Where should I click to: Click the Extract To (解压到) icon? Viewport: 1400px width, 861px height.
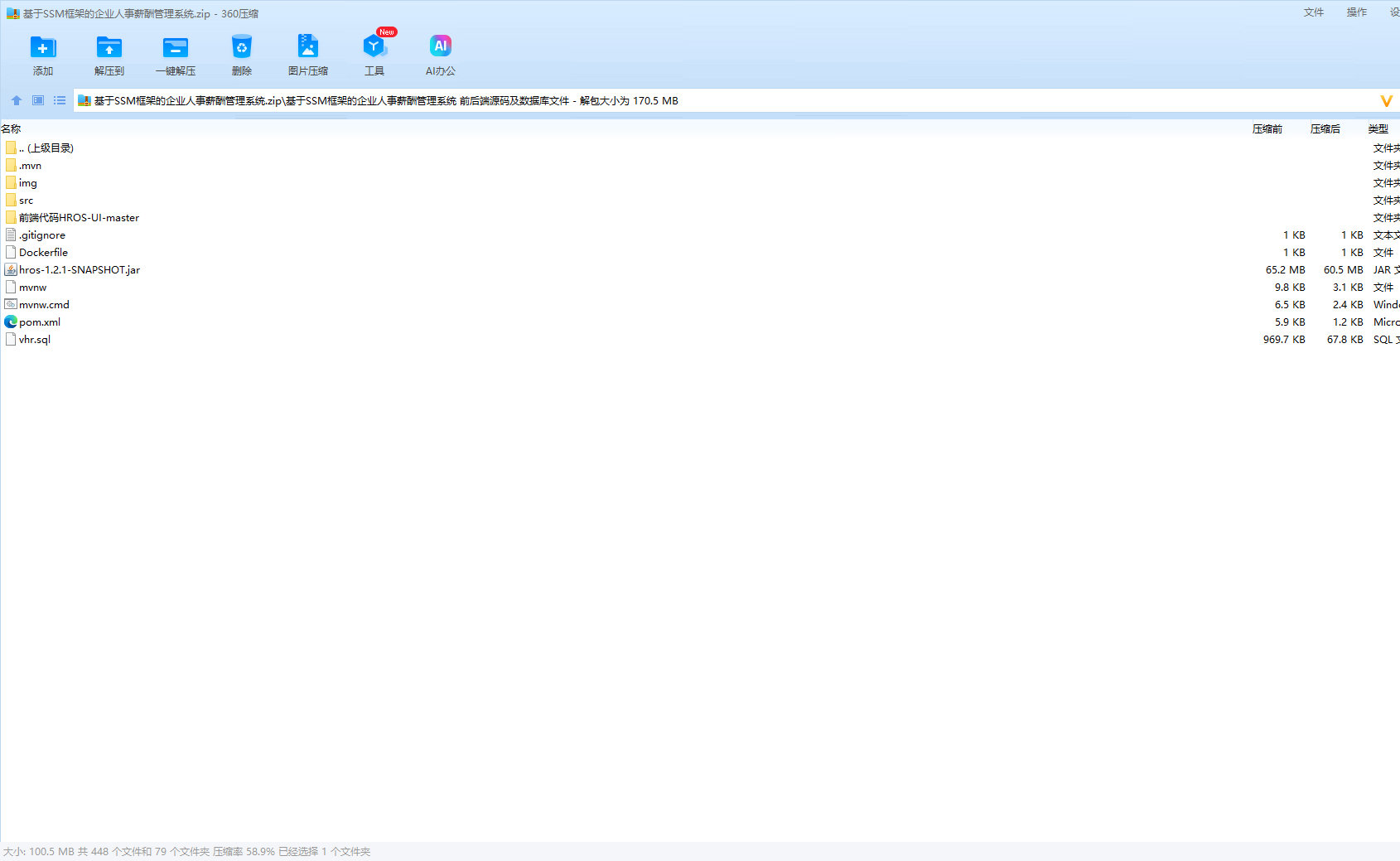coord(109,48)
